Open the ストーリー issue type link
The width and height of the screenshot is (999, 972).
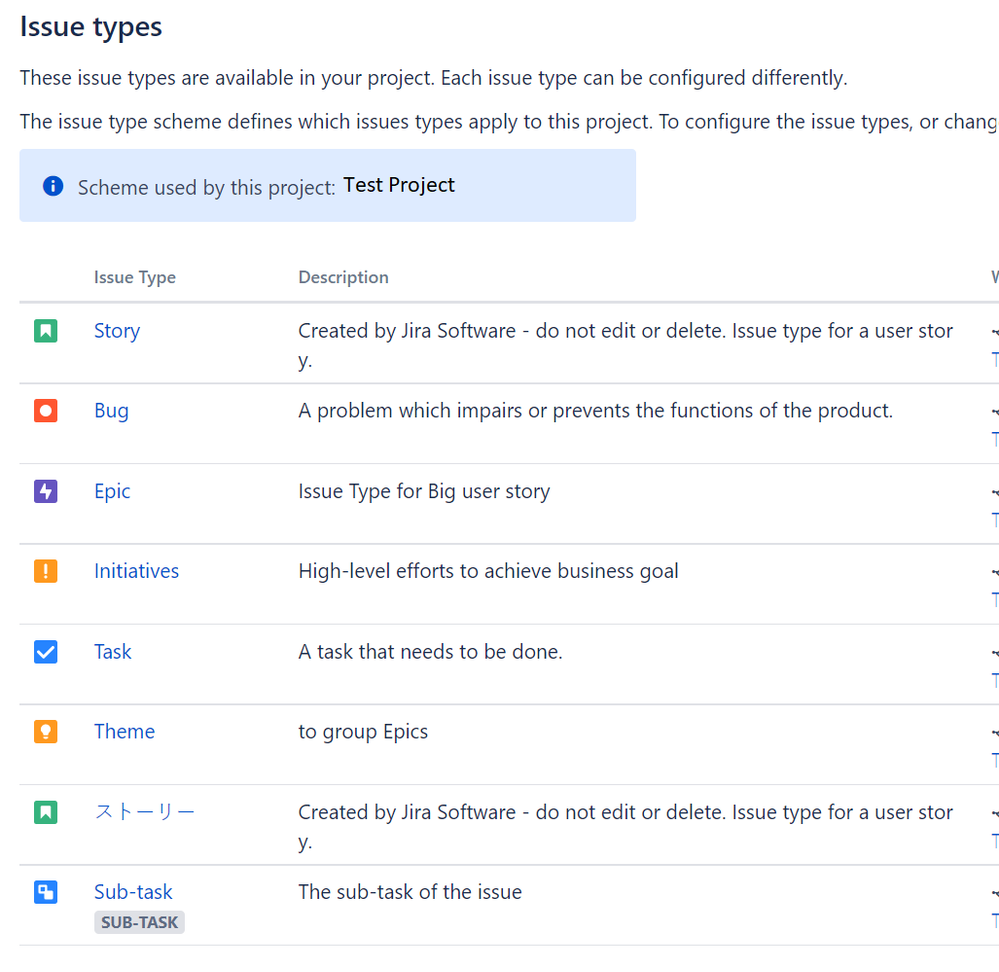click(x=145, y=811)
